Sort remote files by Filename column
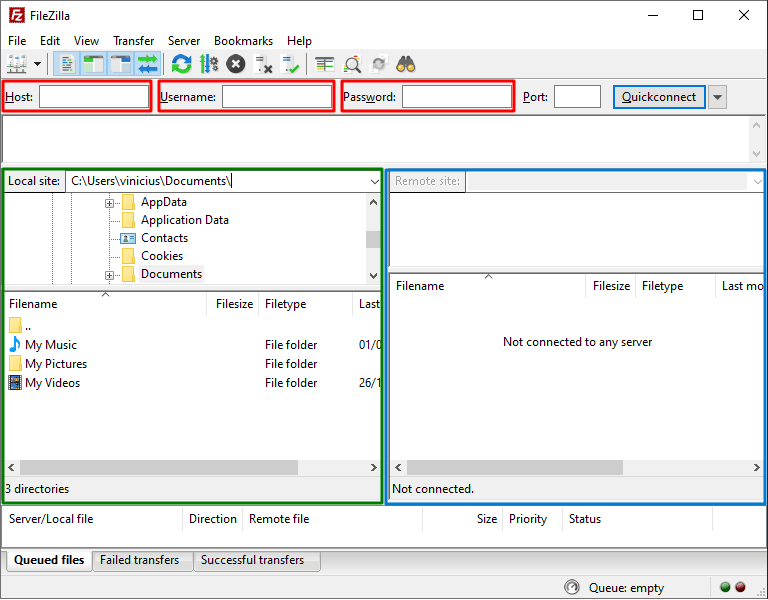Screen dimensions: 768x600 pos(488,286)
